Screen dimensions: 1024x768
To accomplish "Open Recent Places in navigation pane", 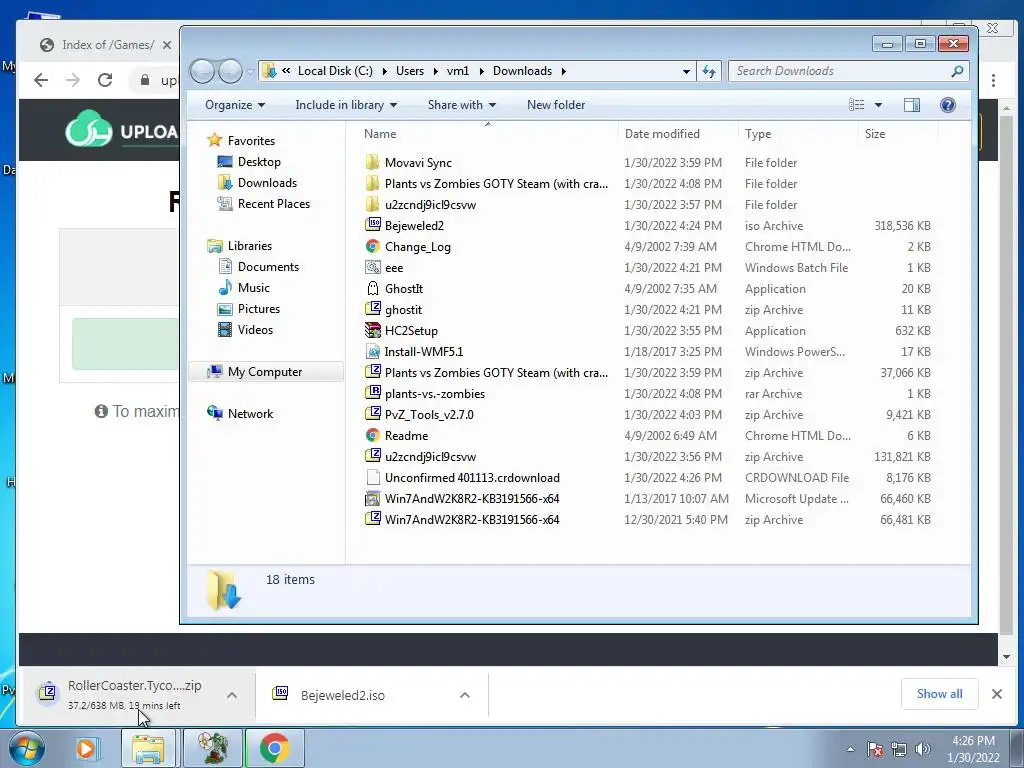I will coord(274,204).
